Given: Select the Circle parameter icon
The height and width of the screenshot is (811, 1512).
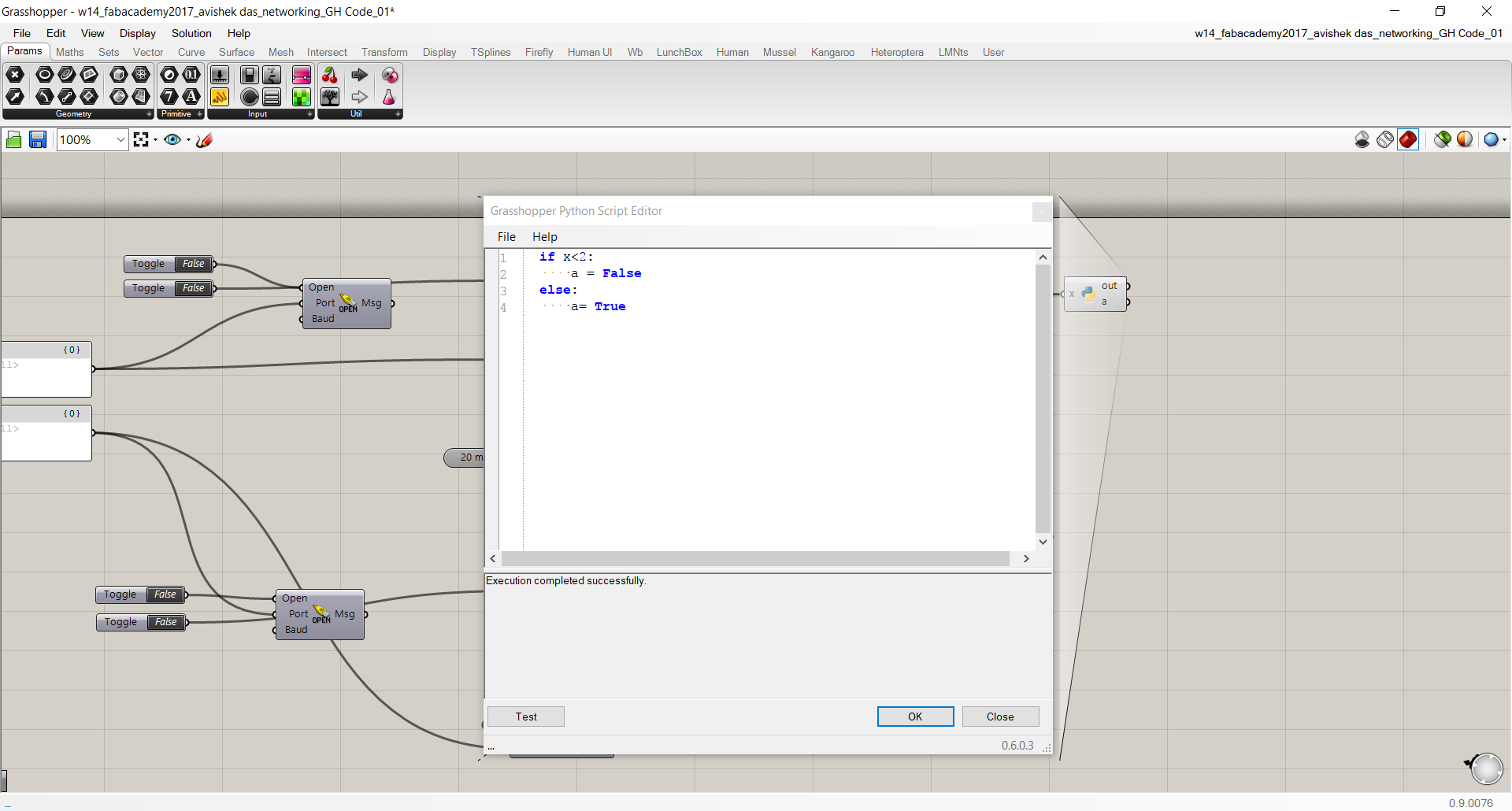Looking at the screenshot, I should coord(45,75).
